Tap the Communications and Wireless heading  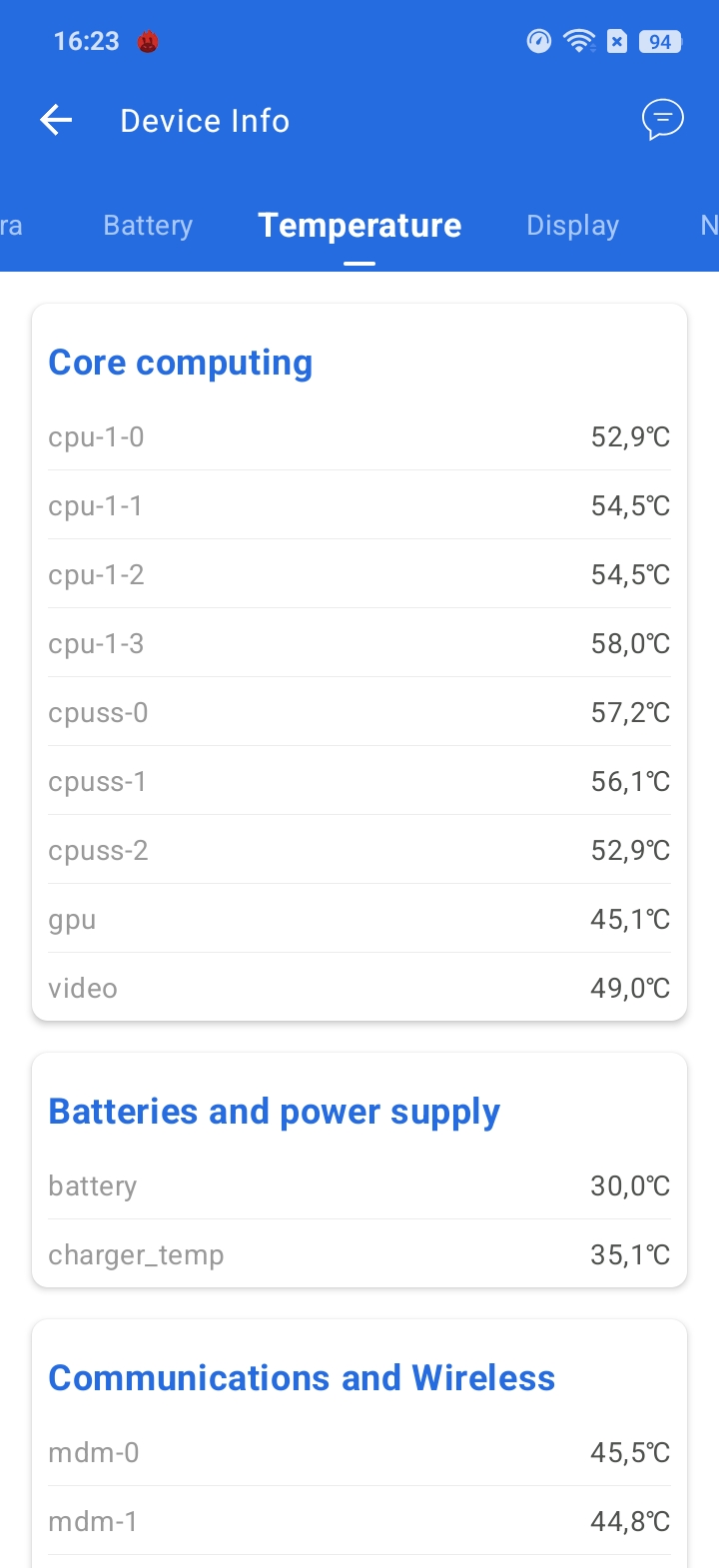(302, 1378)
